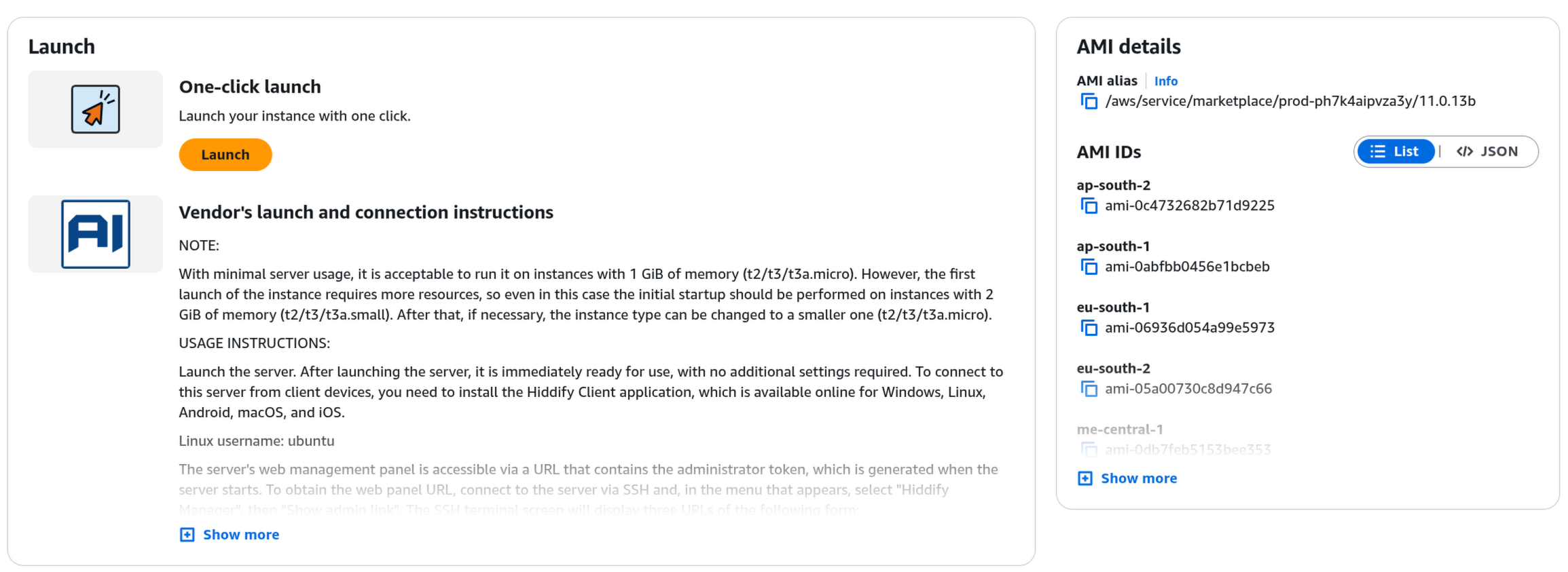Select List view for AMI IDs

coord(1396,151)
